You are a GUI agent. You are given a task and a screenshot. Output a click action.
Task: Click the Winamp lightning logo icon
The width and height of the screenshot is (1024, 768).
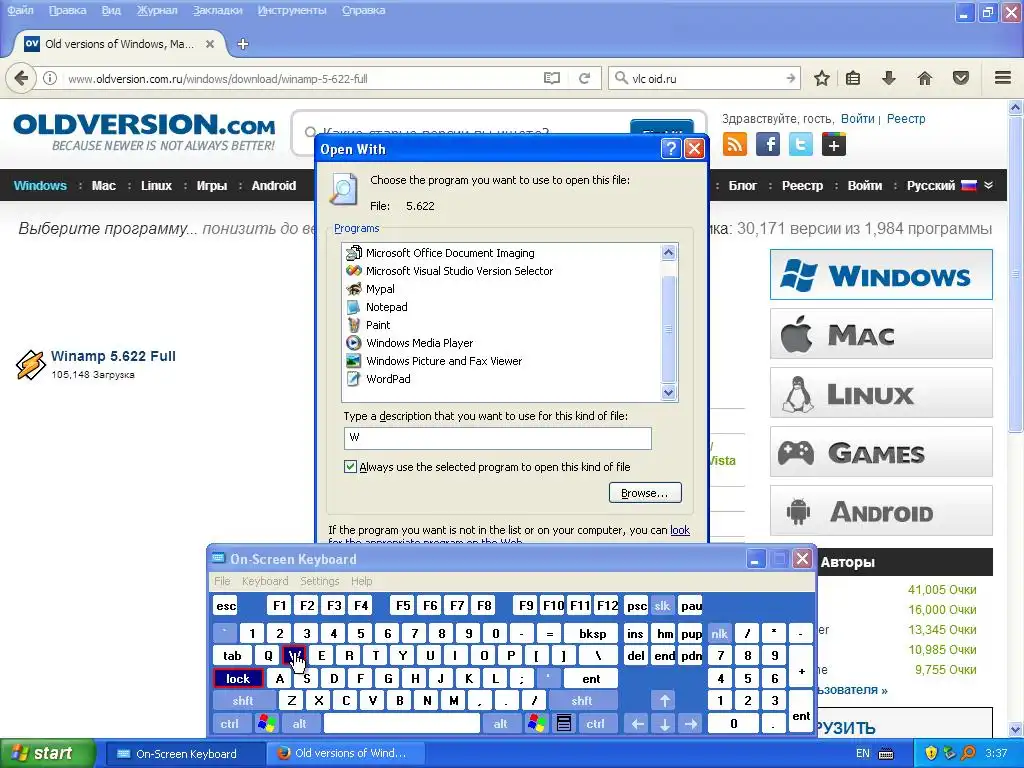coord(30,364)
